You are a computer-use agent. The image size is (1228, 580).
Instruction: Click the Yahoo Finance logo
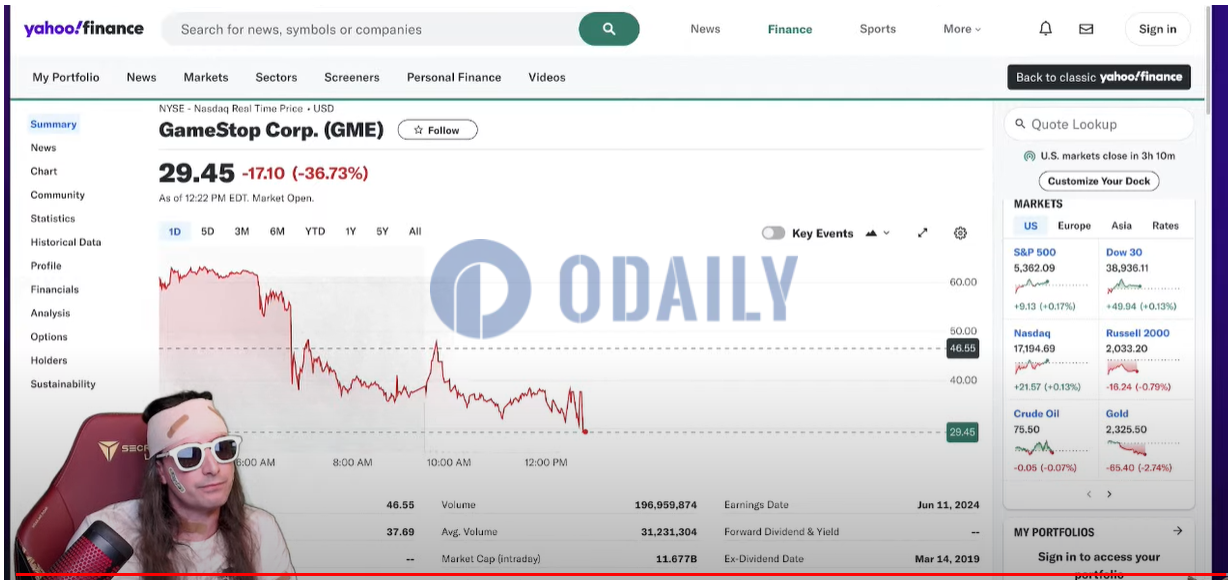pos(83,28)
